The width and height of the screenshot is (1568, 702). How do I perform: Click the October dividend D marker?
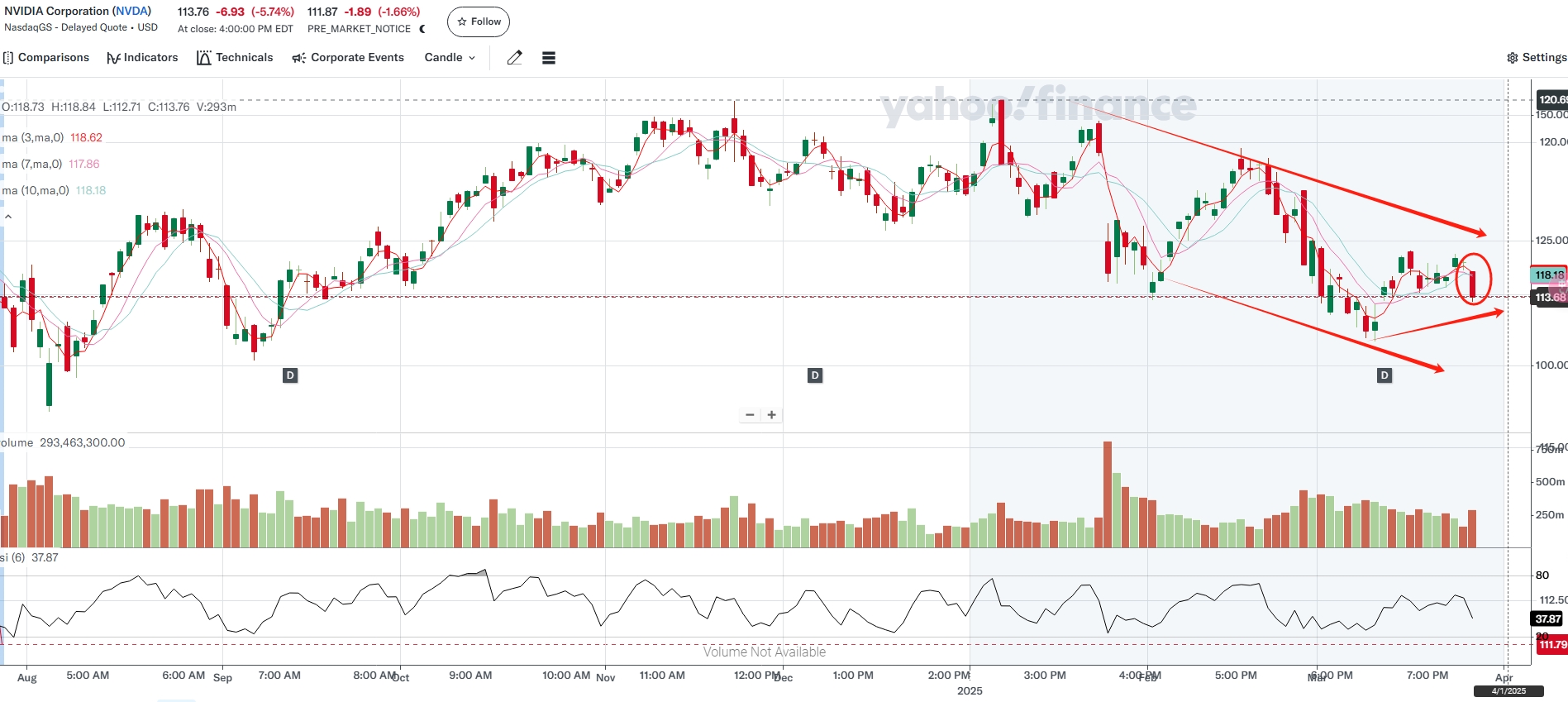pyautogui.click(x=290, y=375)
